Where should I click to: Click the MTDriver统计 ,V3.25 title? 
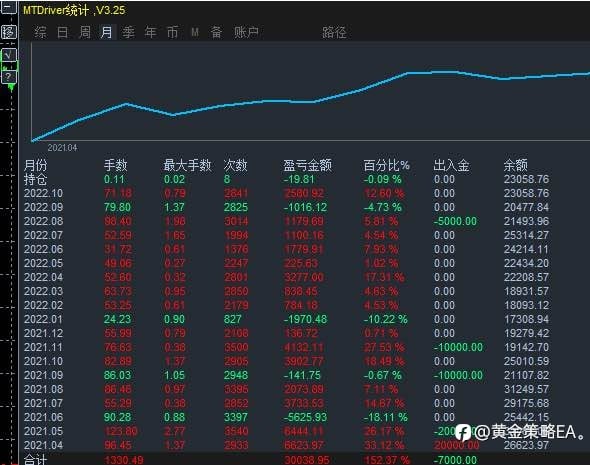click(74, 10)
